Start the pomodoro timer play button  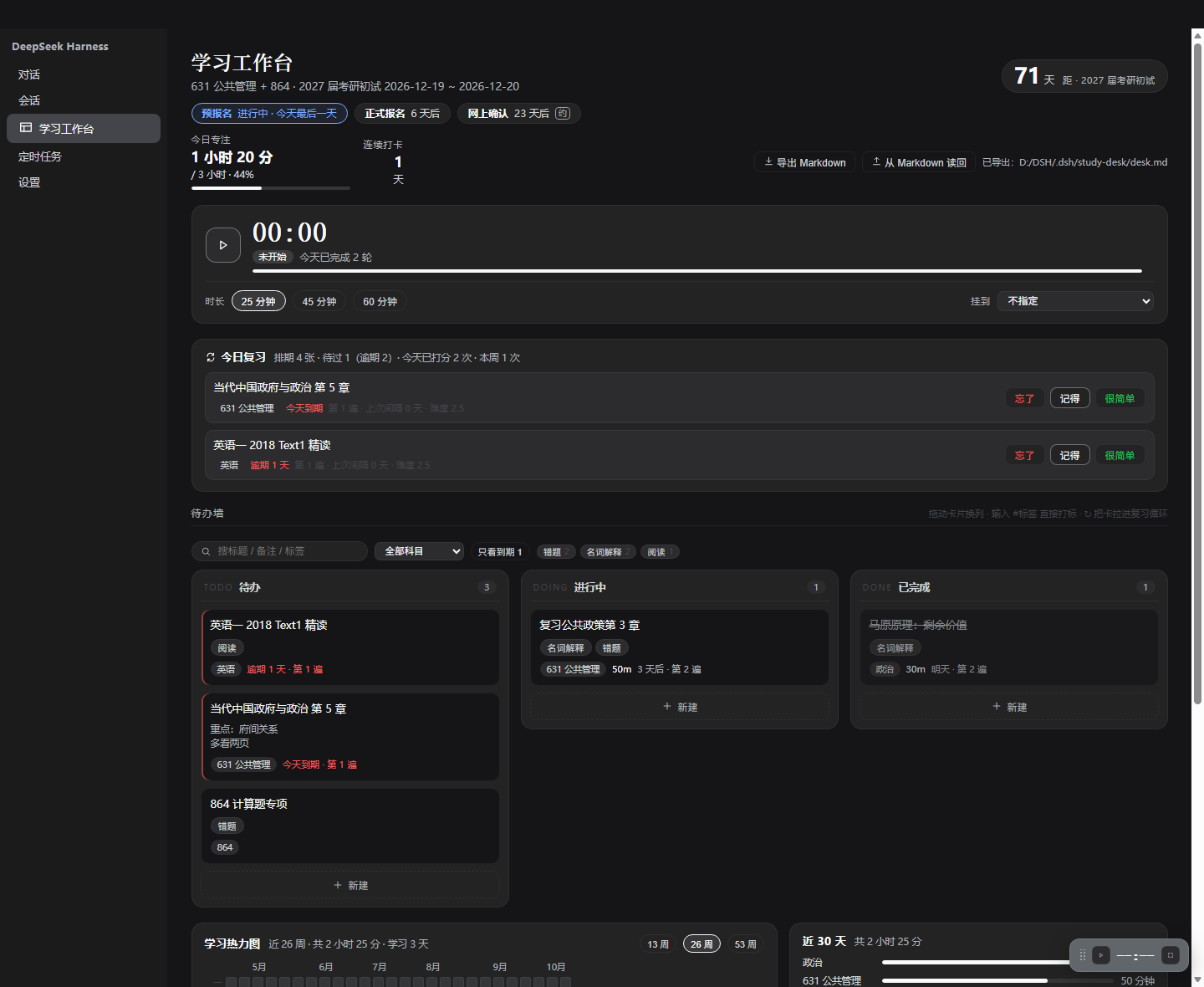pos(223,245)
